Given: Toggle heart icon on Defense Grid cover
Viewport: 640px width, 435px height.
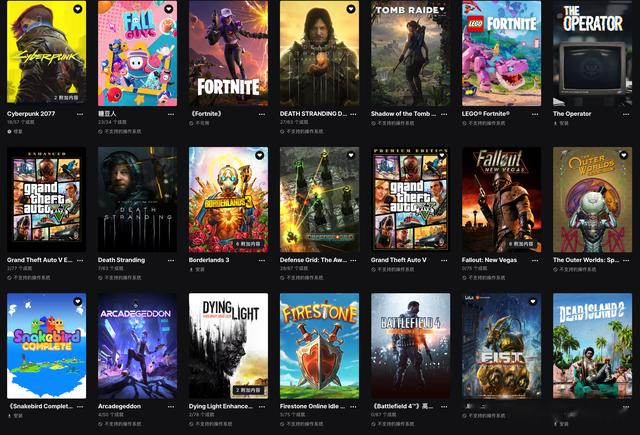Looking at the screenshot, I should point(351,155).
